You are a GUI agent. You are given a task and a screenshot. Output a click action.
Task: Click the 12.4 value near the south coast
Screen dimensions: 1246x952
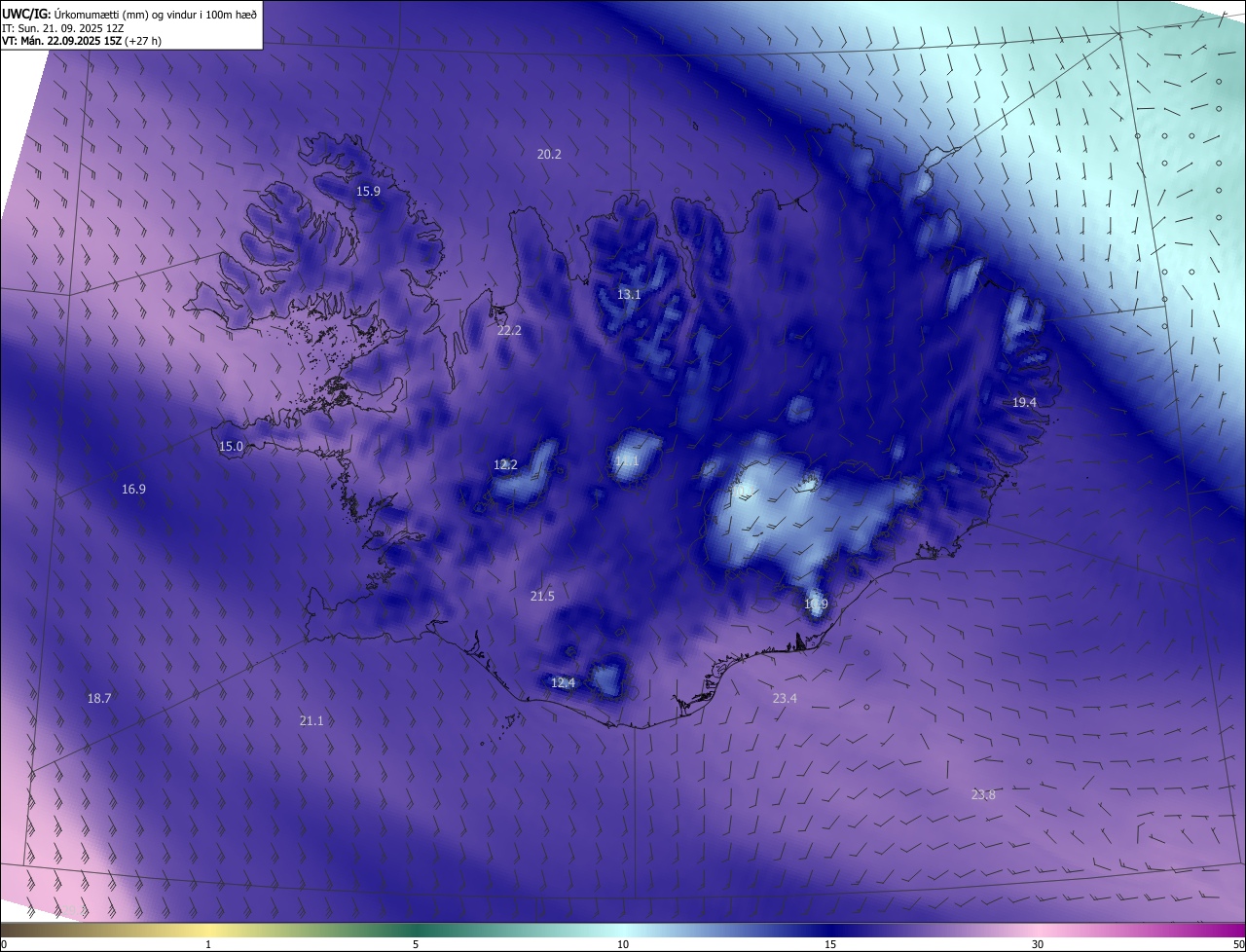563,682
